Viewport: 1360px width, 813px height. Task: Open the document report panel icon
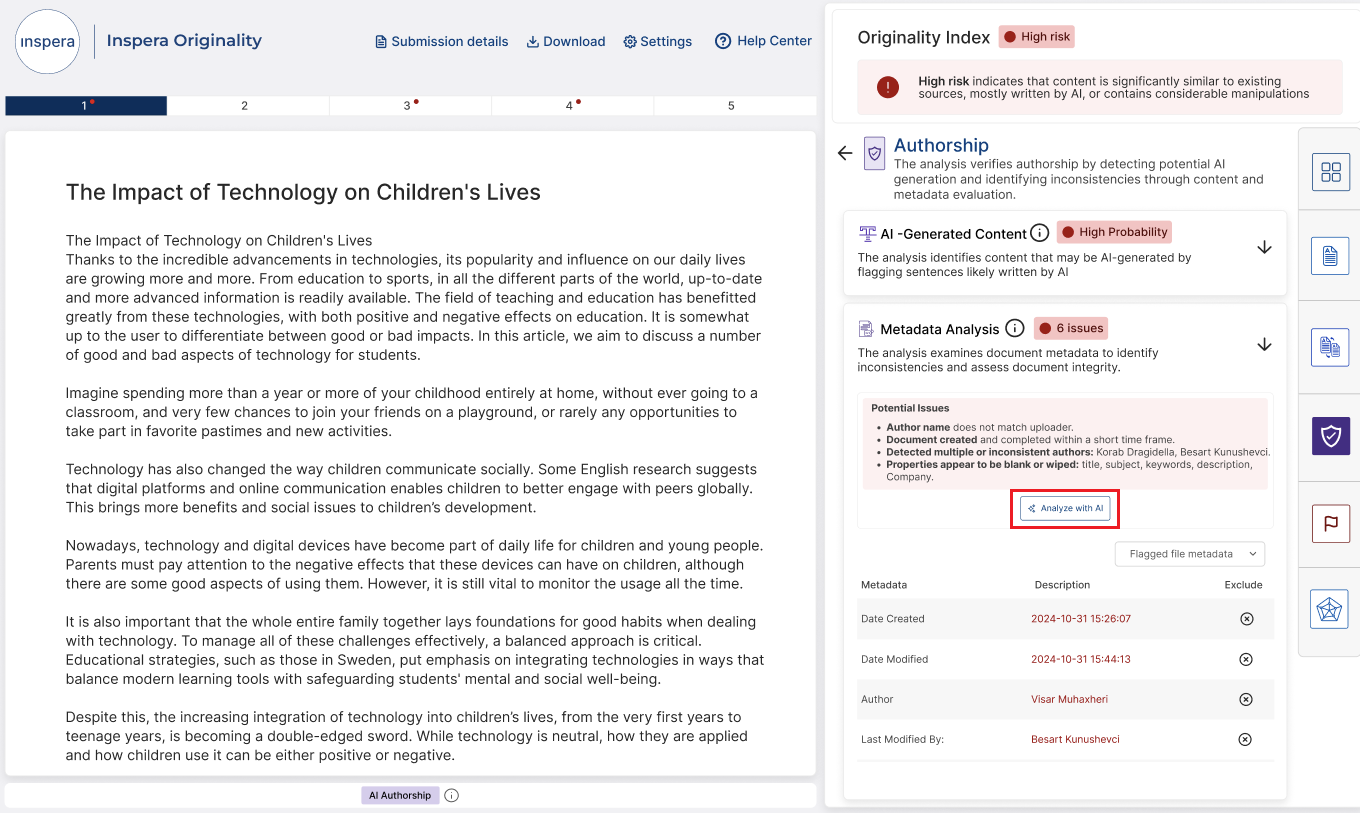(x=1330, y=255)
